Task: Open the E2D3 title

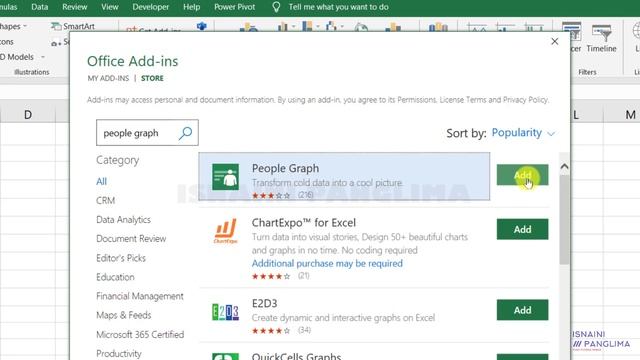Action: click(264, 303)
